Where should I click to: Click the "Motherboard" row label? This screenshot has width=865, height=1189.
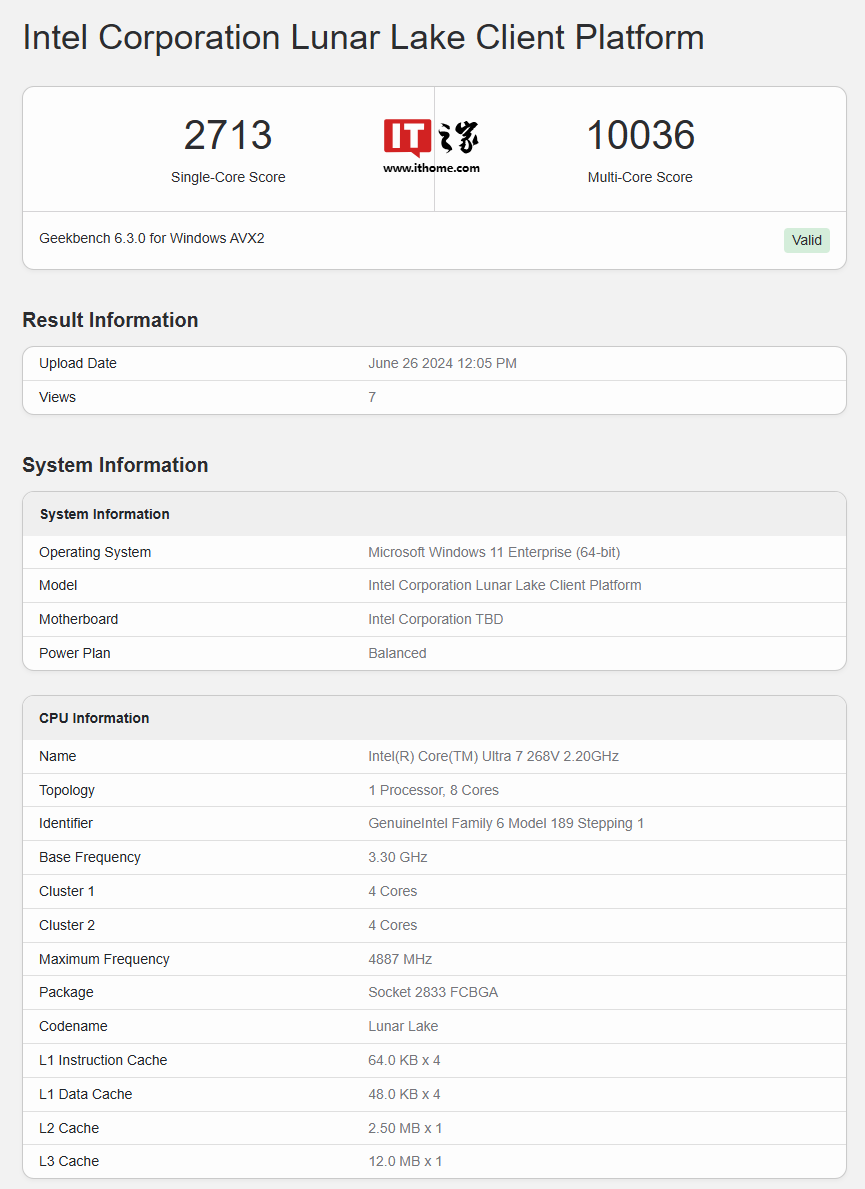click(79, 620)
